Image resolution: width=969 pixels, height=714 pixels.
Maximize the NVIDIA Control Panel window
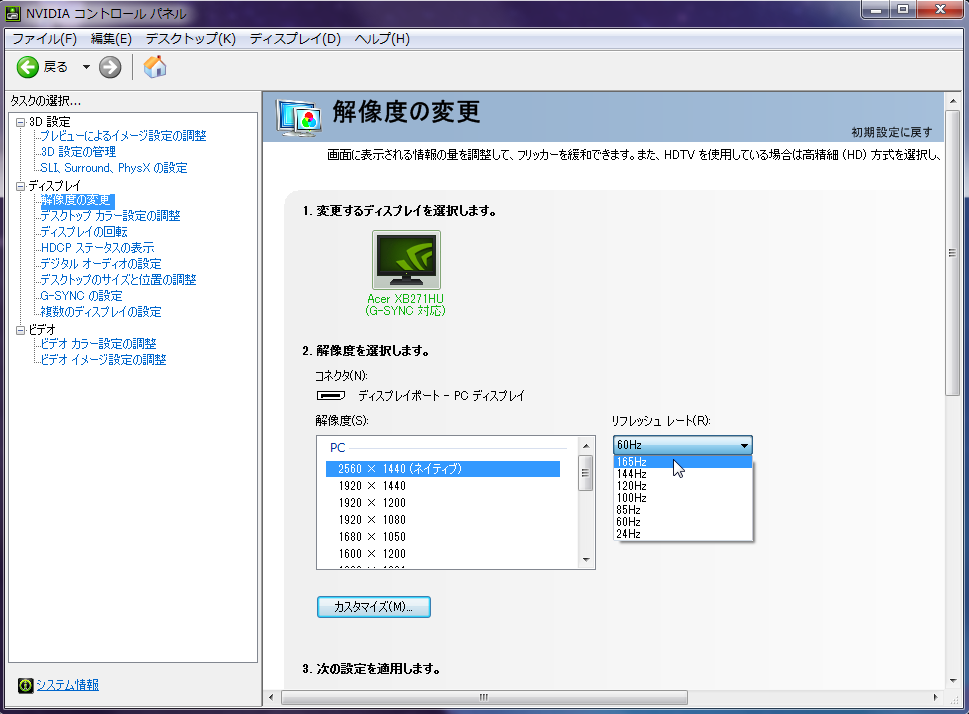[903, 10]
